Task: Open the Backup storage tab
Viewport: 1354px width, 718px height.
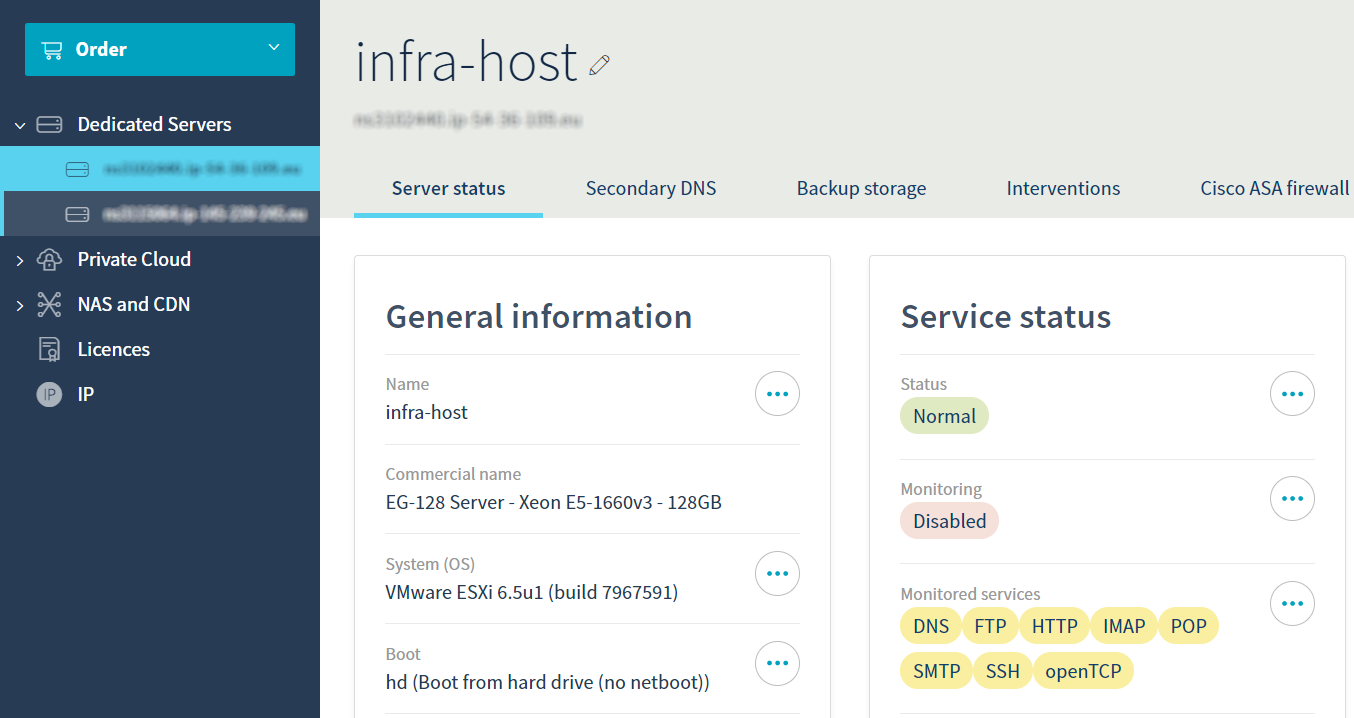Action: click(861, 188)
